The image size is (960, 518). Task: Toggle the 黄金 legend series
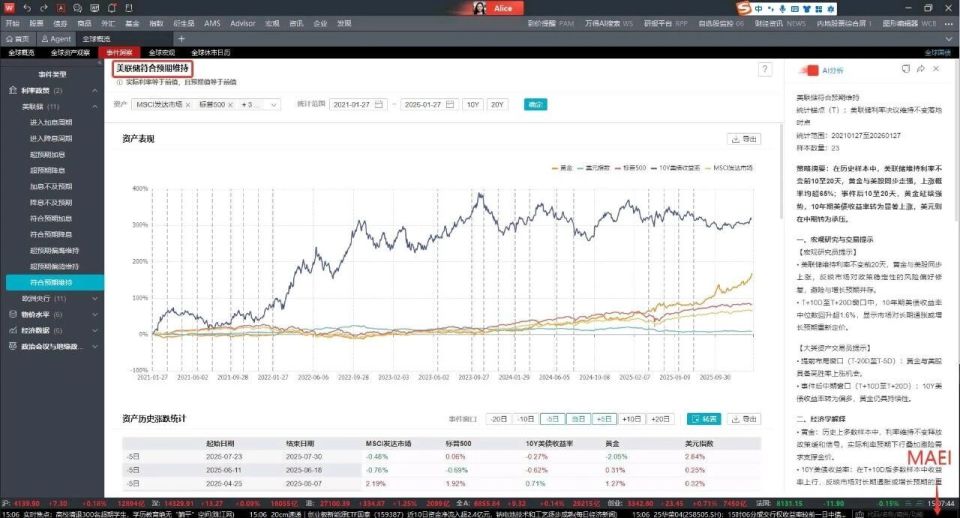pyautogui.click(x=562, y=168)
